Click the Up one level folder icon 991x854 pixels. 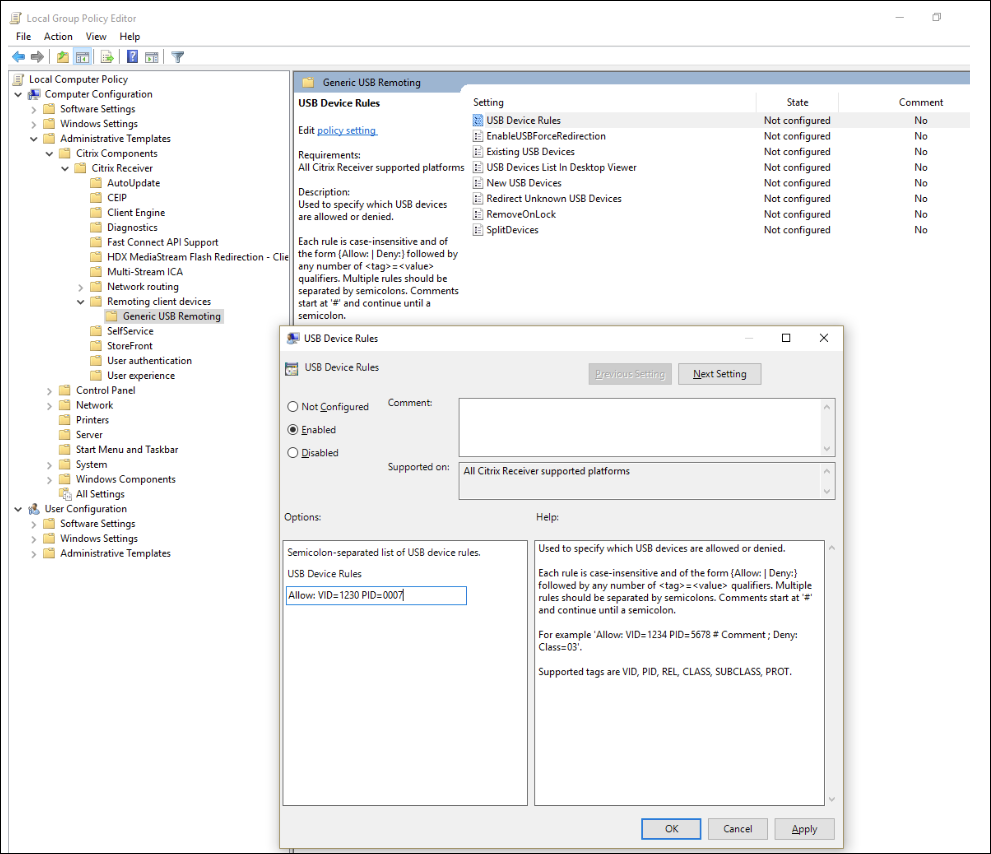(62, 57)
